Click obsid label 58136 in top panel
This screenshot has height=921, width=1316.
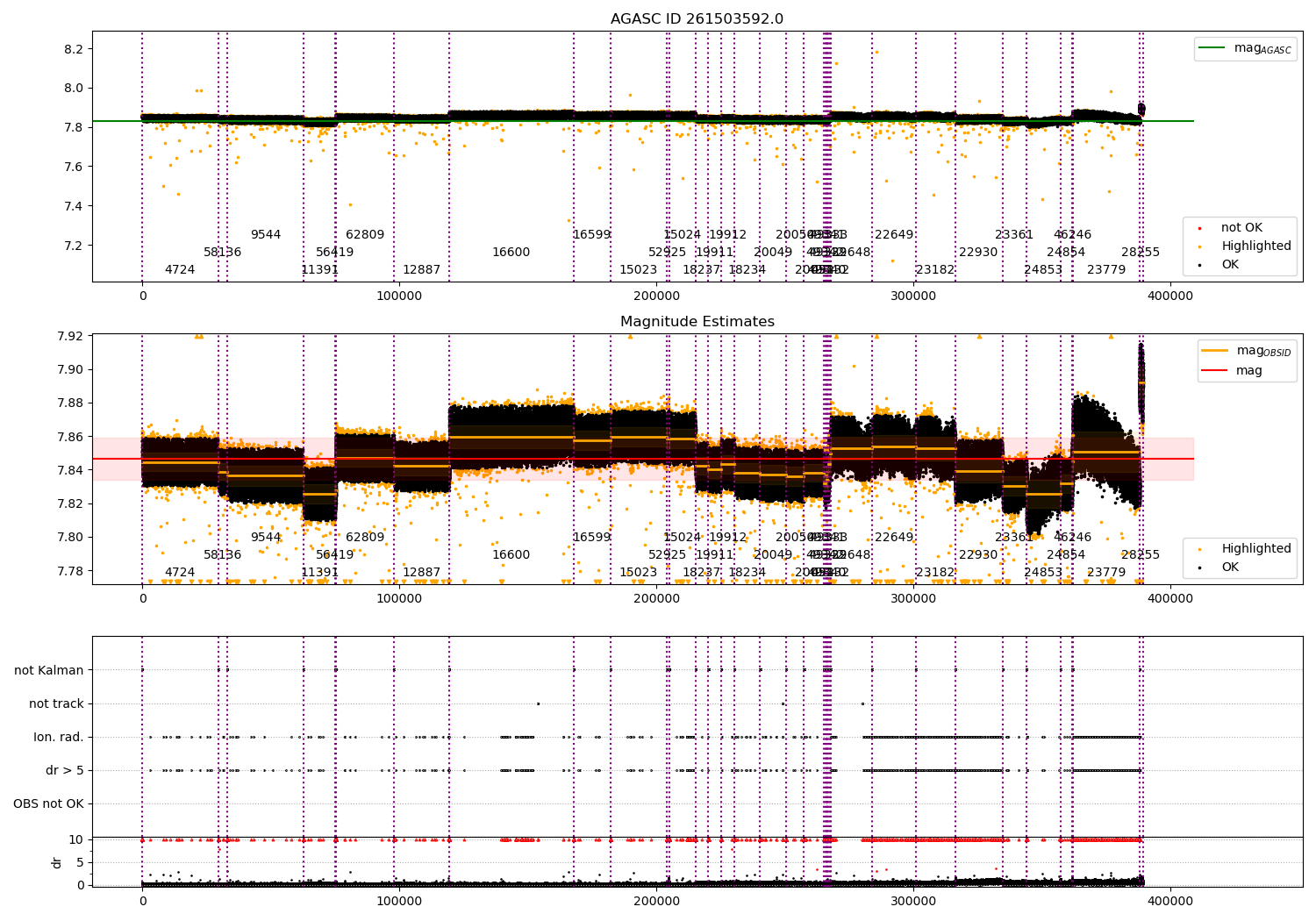pos(223,253)
